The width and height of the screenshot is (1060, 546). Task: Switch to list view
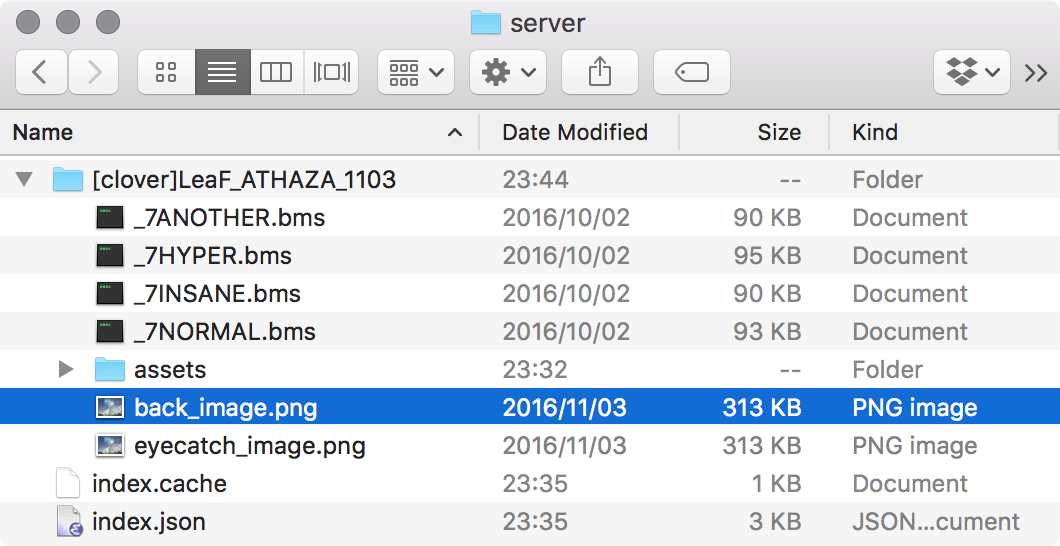(222, 72)
